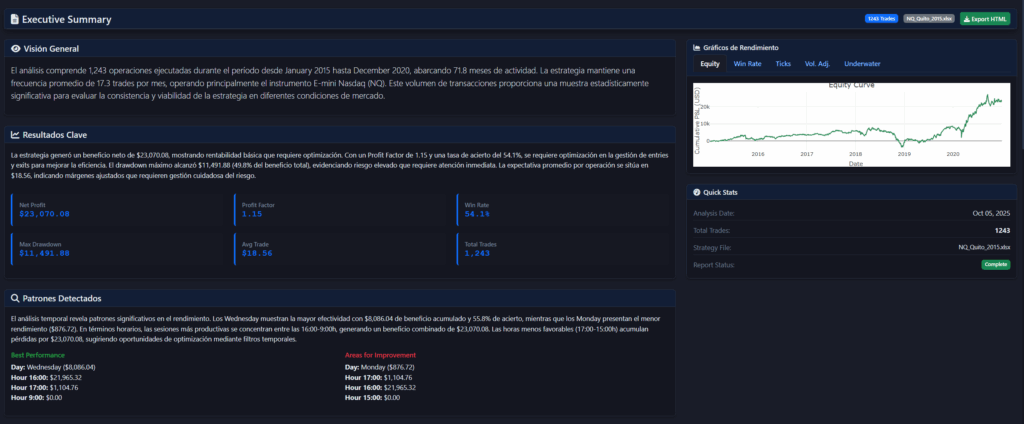Select the Vol. Adj. tab
The height and width of the screenshot is (424, 1024).
[817, 64]
